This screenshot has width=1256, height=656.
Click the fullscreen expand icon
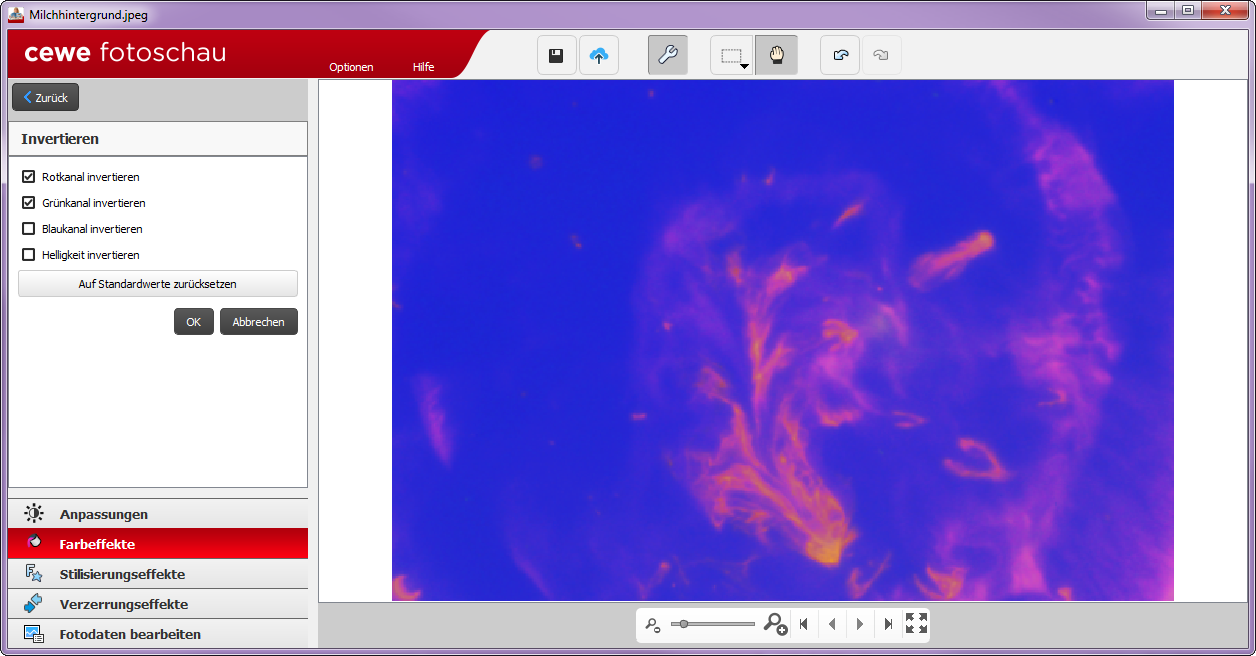916,624
